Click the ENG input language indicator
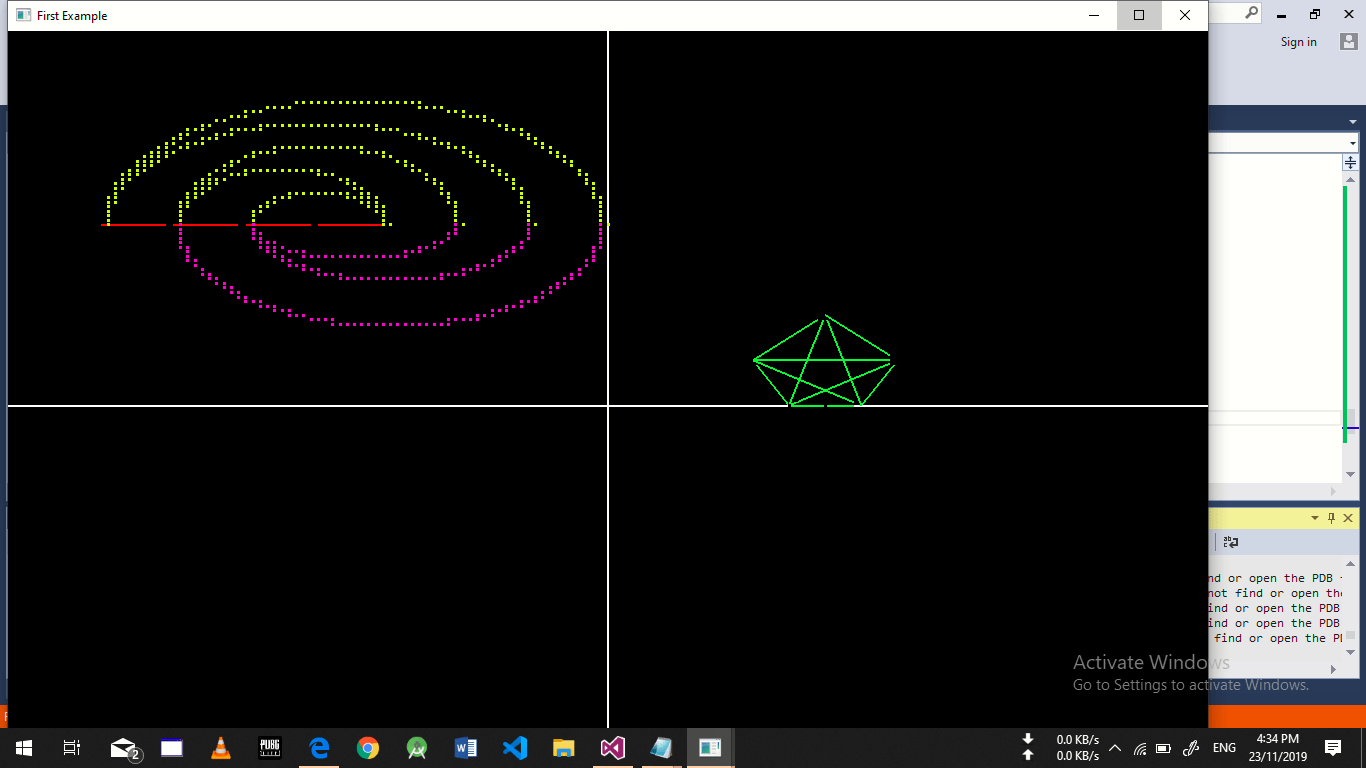The width and height of the screenshot is (1366, 768). [x=1224, y=748]
